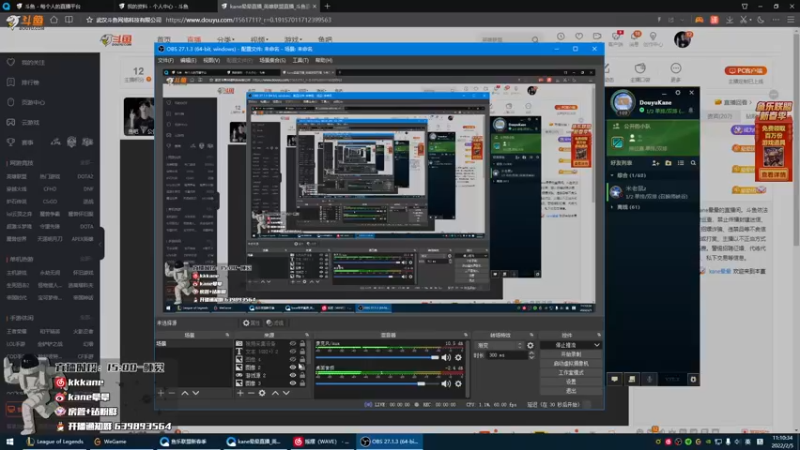Open the source Filters button in OBS
Viewport: 800px width, 450px height.
(x=274, y=323)
